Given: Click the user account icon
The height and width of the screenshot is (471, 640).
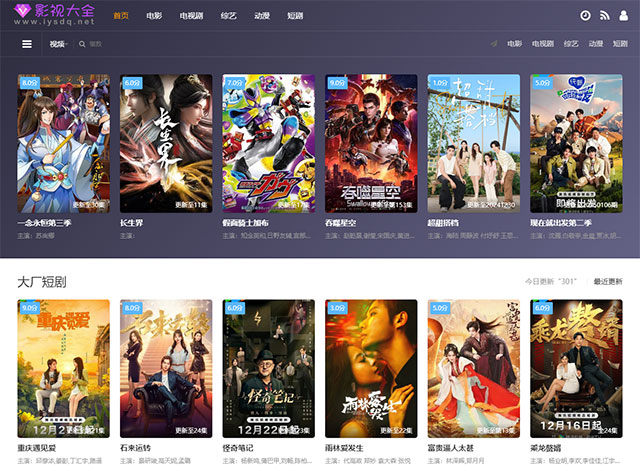Looking at the screenshot, I should (x=623, y=16).
